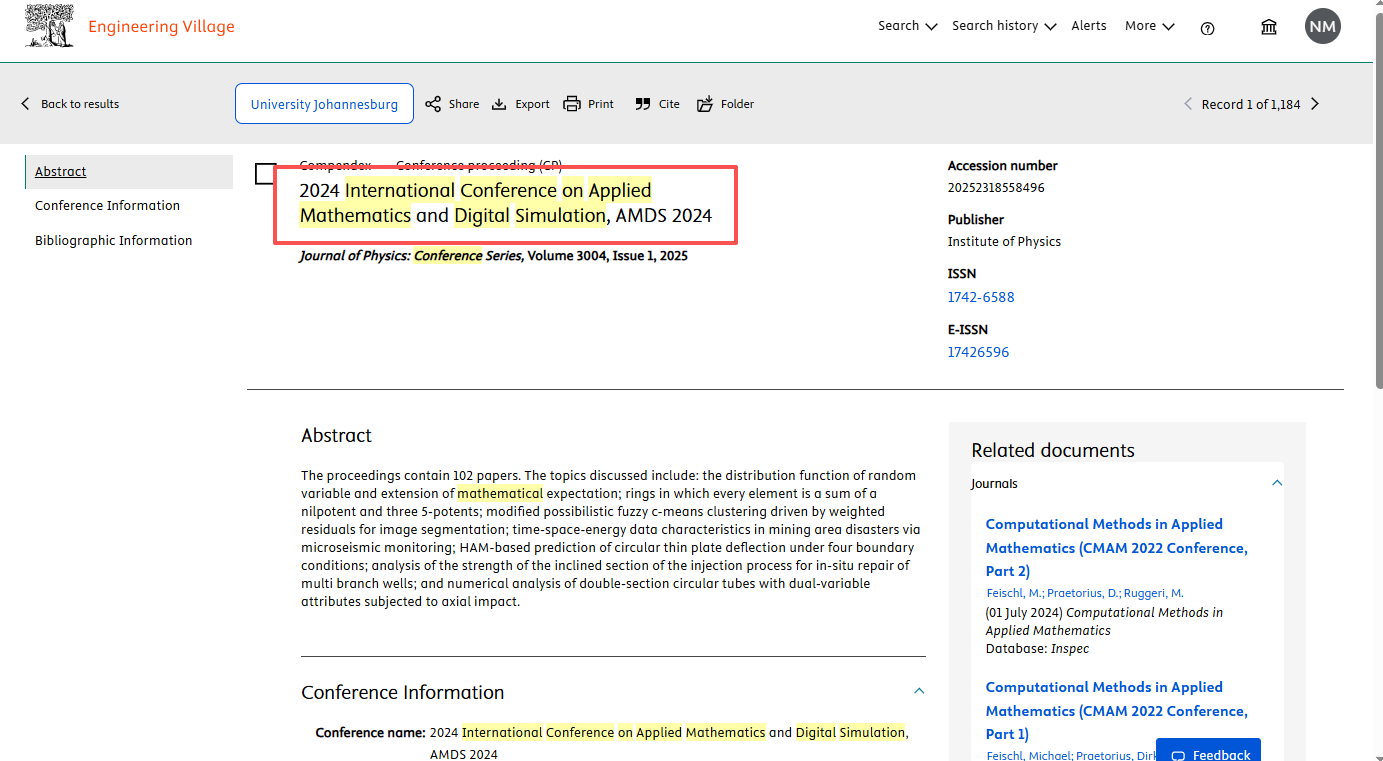Open the Folder save icon
The height and width of the screenshot is (761, 1383).
[705, 104]
